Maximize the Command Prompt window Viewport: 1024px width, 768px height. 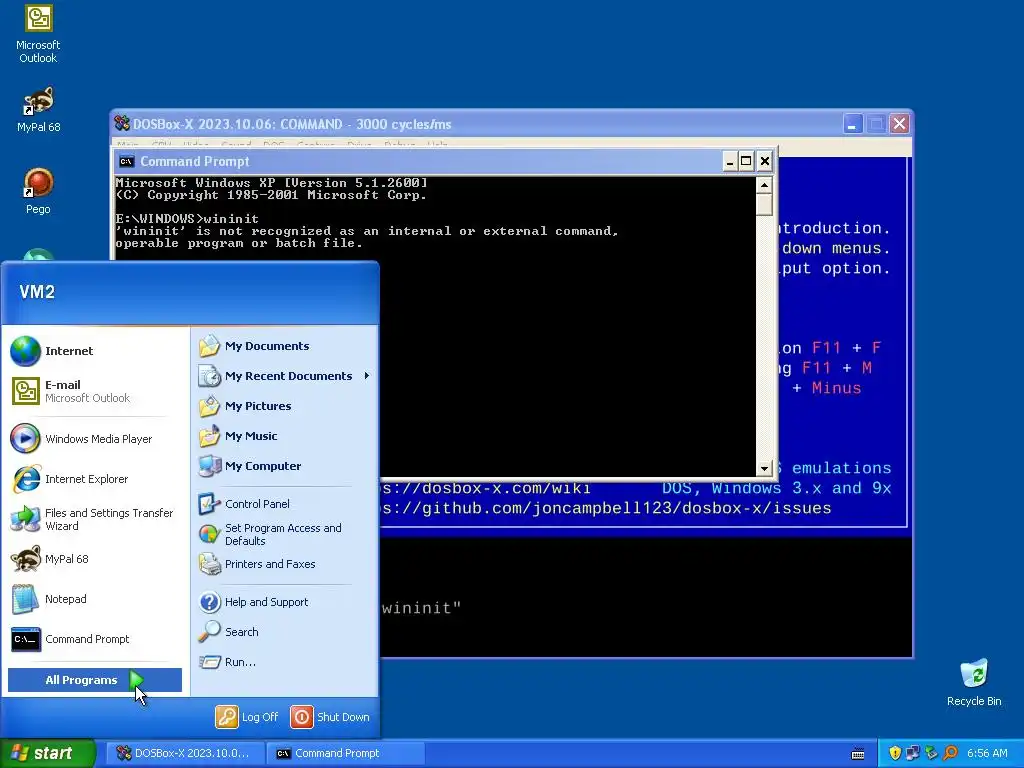point(746,161)
